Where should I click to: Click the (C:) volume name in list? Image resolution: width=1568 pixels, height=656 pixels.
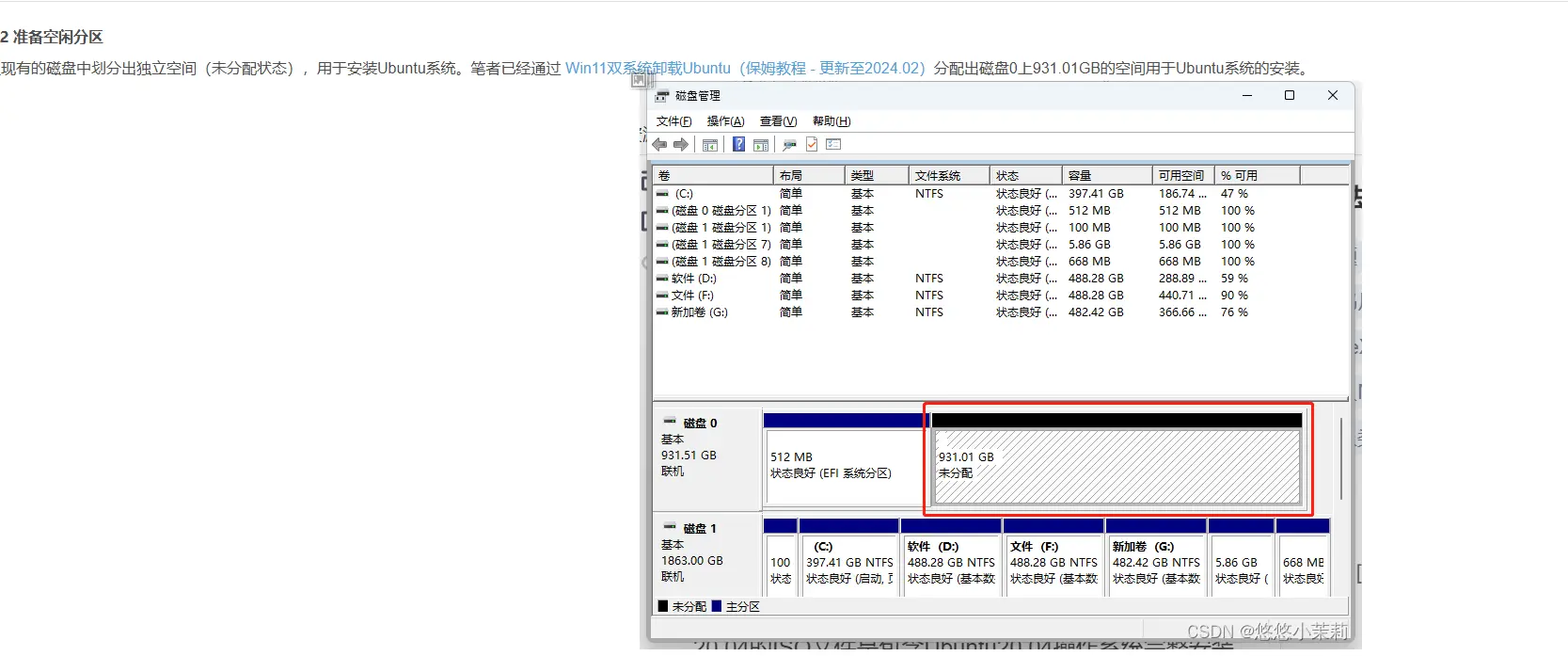684,194
